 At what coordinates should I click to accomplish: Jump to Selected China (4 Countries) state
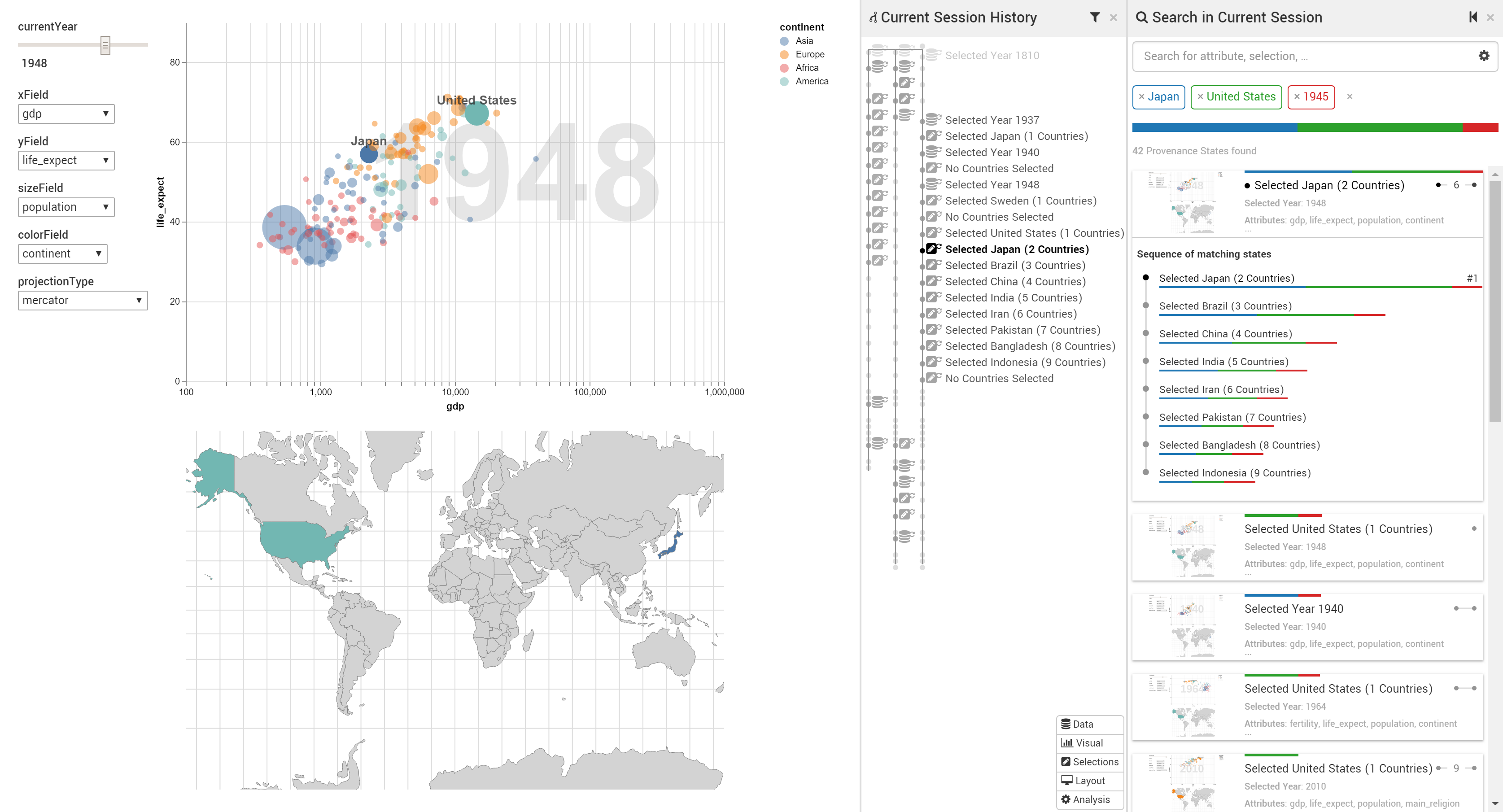click(x=1015, y=282)
